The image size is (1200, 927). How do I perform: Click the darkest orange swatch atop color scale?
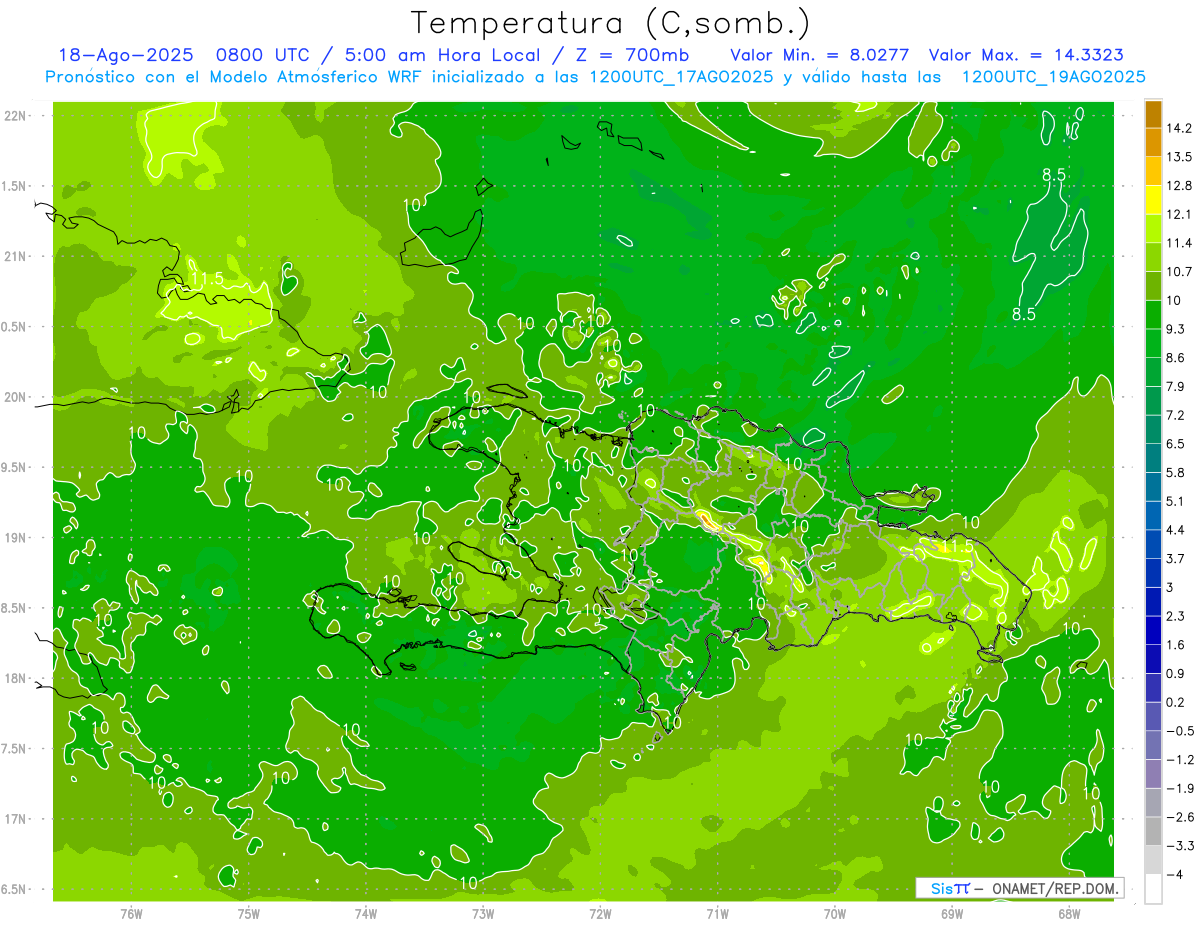click(x=1153, y=114)
